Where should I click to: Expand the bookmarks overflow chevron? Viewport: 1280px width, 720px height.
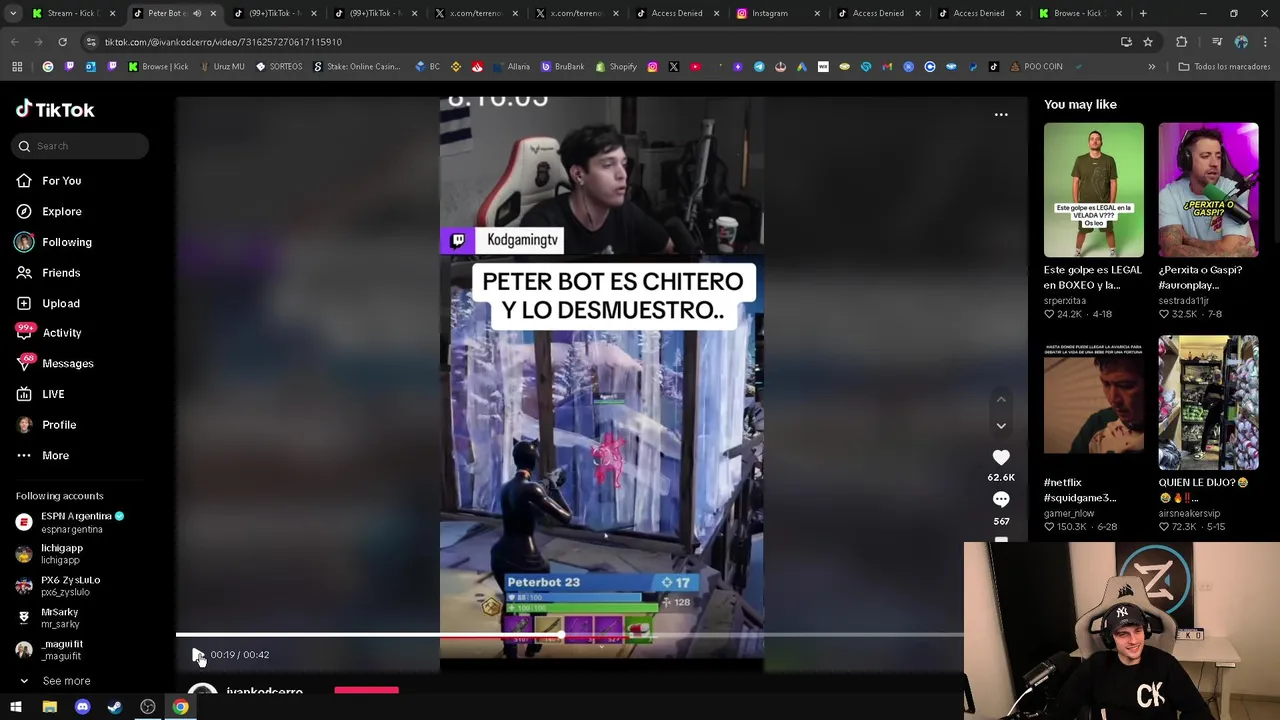(x=1151, y=67)
